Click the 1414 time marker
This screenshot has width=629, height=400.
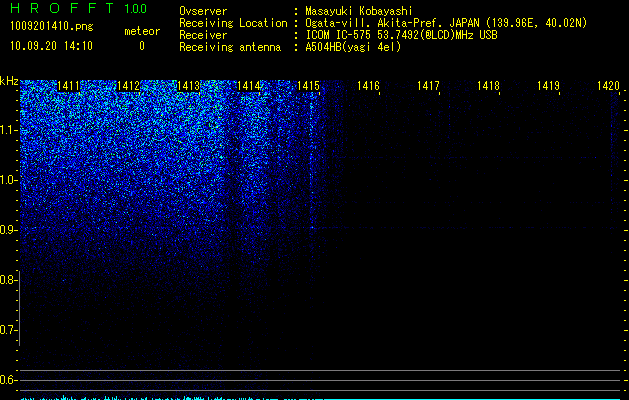point(248,86)
